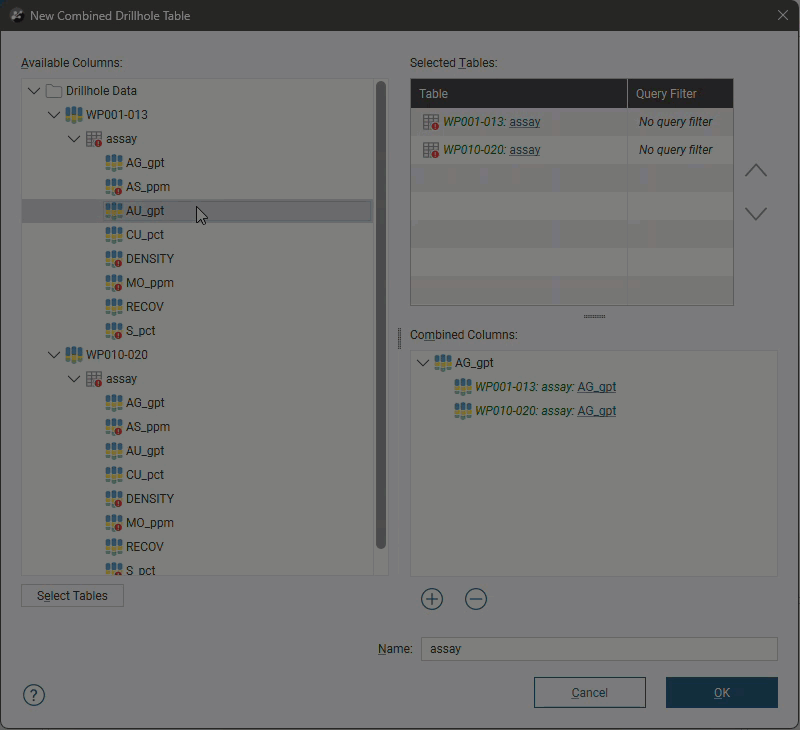The width and height of the screenshot is (800, 730).
Task: Click the minus icon to remove combined column
Action: point(476,599)
